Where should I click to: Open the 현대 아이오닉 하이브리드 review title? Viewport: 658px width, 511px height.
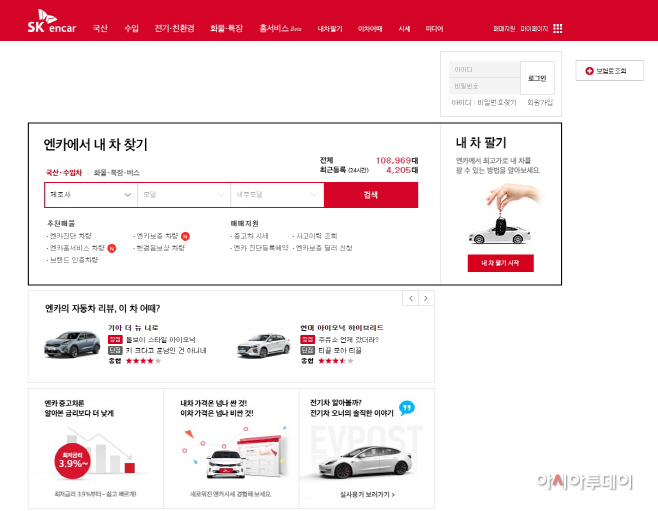click(342, 328)
